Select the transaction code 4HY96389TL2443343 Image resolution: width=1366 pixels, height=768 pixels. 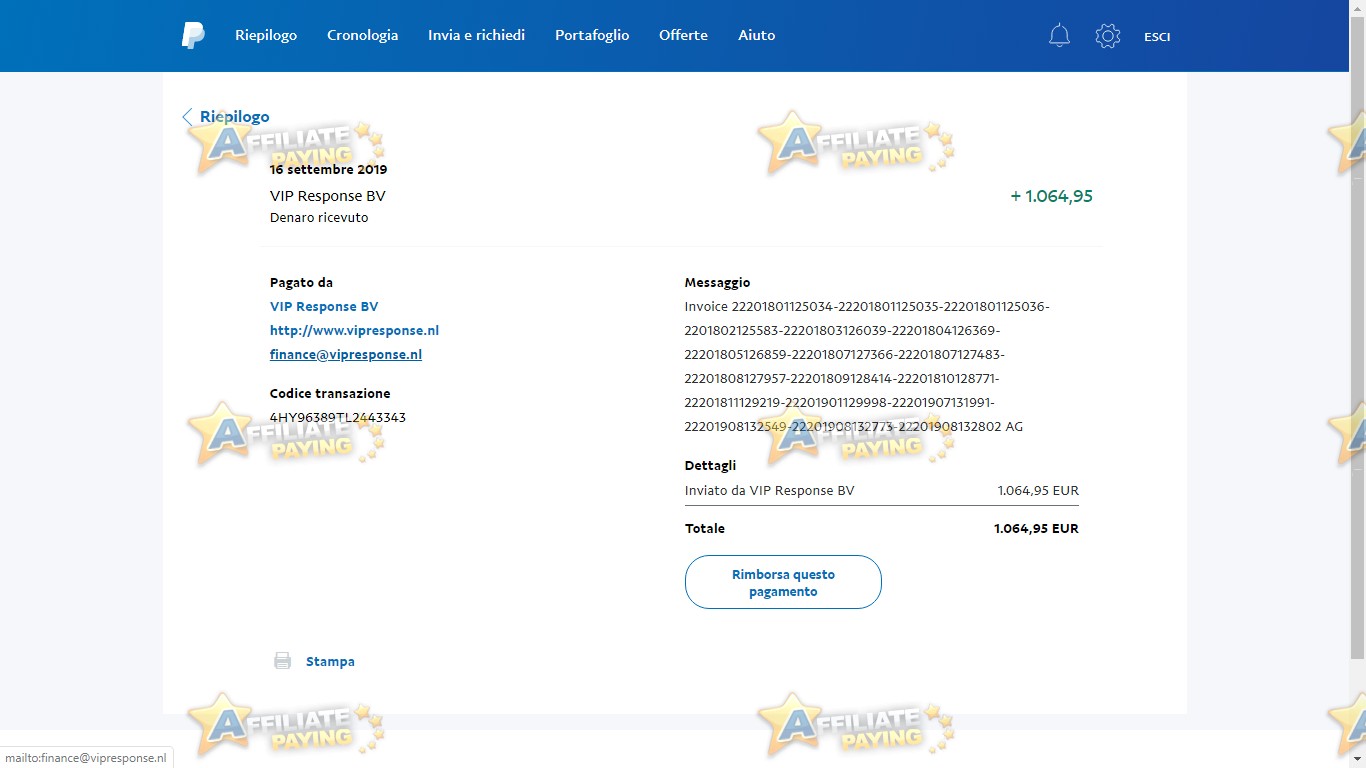338,418
